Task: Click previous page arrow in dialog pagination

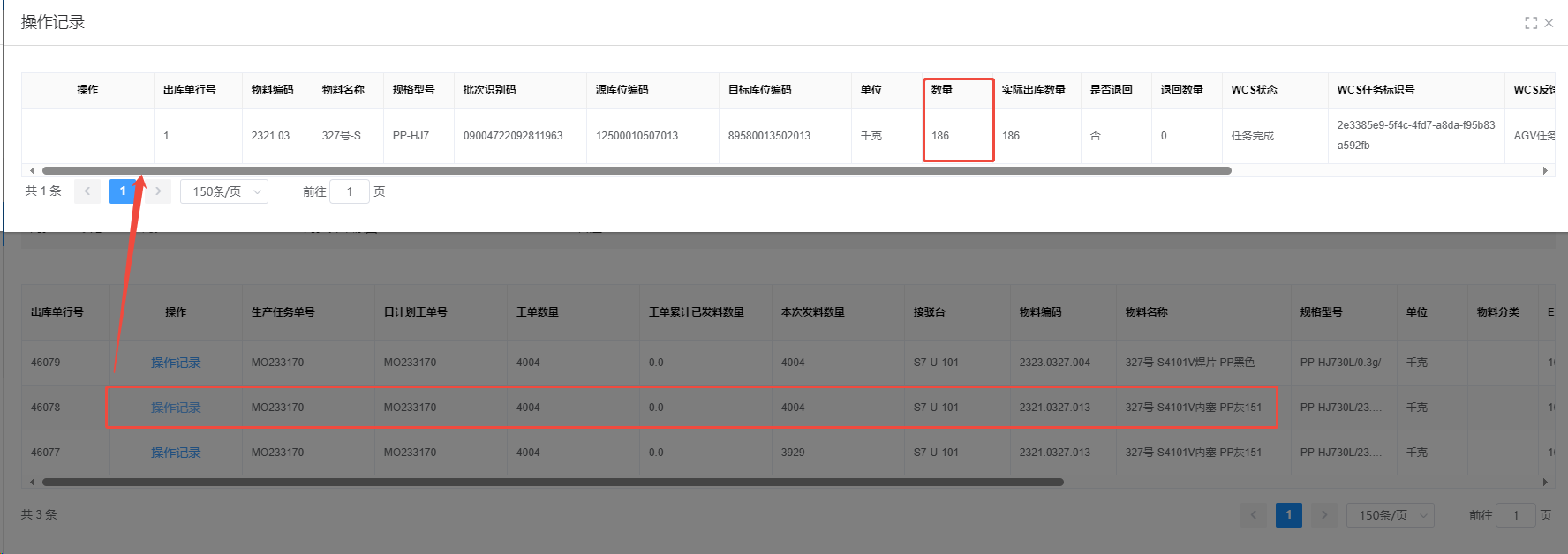Action: coord(87,191)
